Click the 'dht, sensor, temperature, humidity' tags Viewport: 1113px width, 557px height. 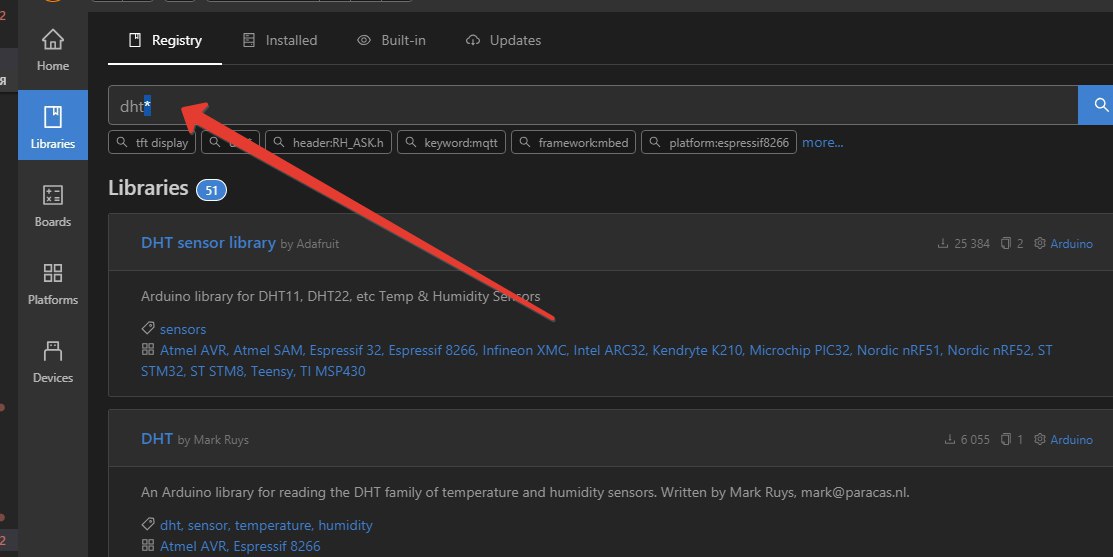(x=266, y=525)
